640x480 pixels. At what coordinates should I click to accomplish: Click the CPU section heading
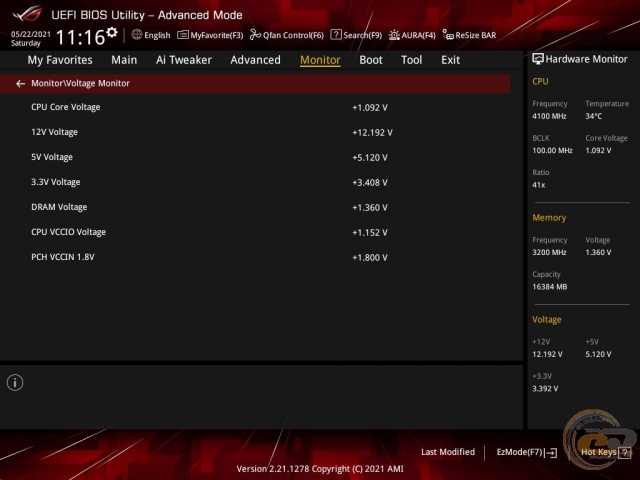540,82
